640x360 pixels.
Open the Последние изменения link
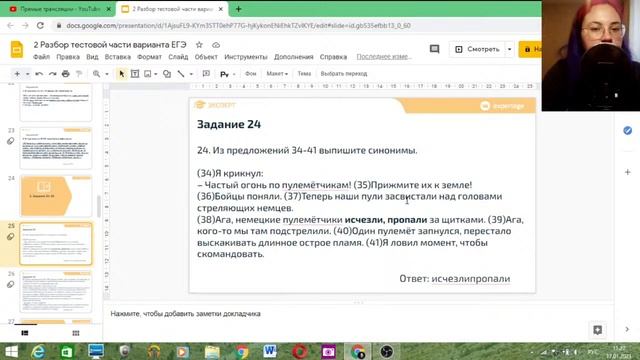coord(384,57)
